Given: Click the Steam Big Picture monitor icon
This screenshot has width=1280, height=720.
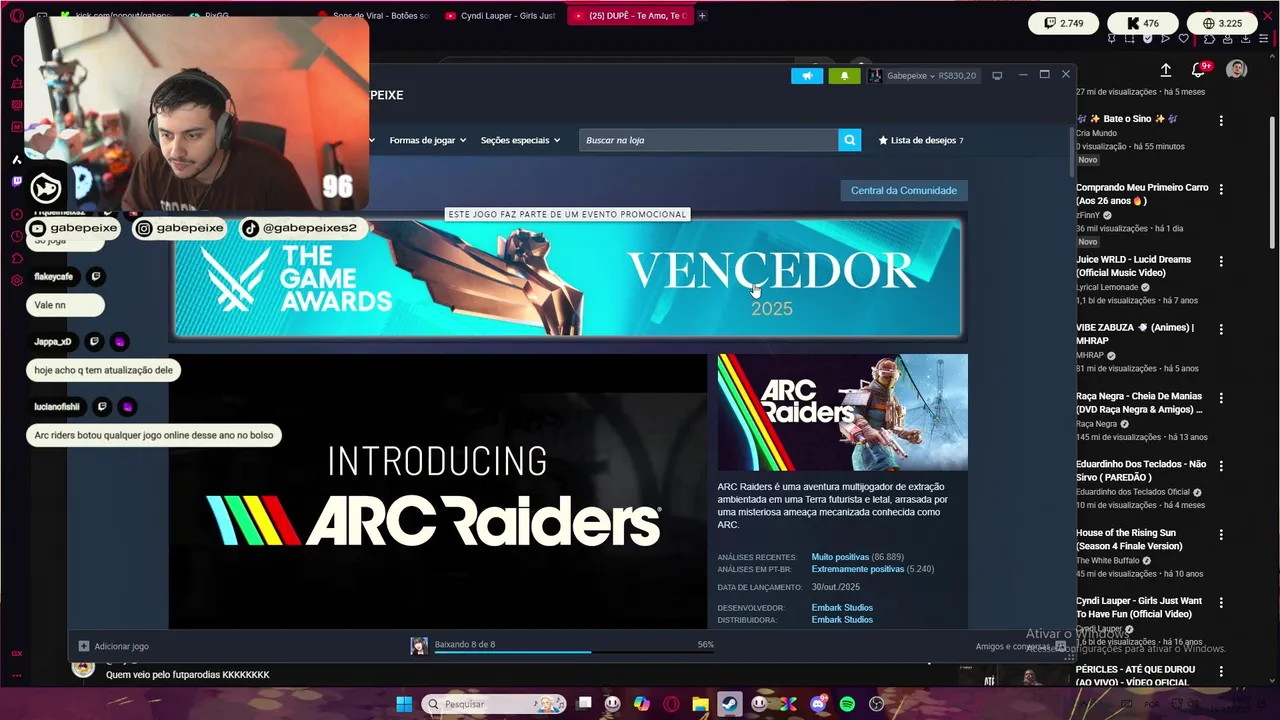Looking at the screenshot, I should [997, 76].
